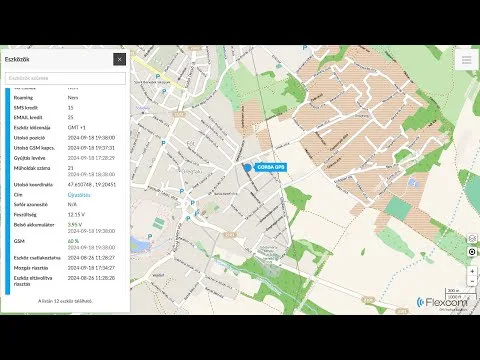Open the map layers selector icon
The image size is (480, 360).
pos(472,238)
